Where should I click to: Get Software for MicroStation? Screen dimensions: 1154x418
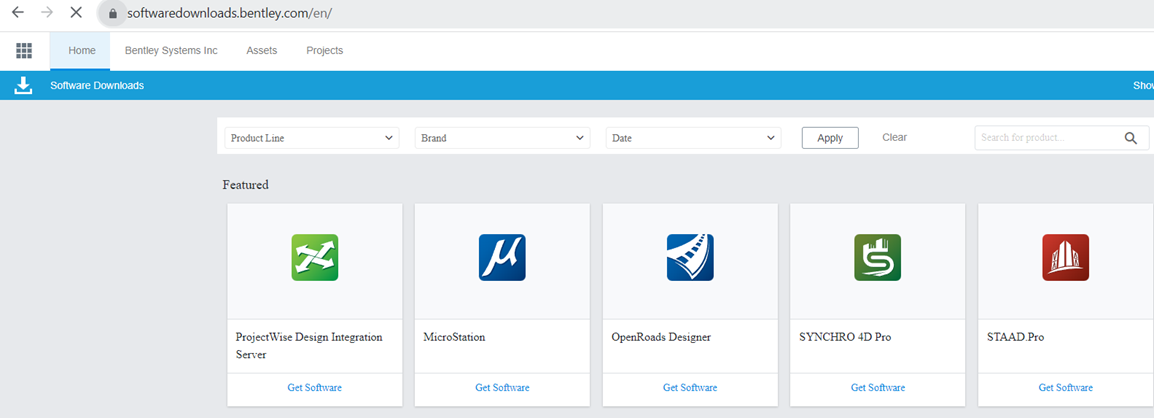(502, 387)
